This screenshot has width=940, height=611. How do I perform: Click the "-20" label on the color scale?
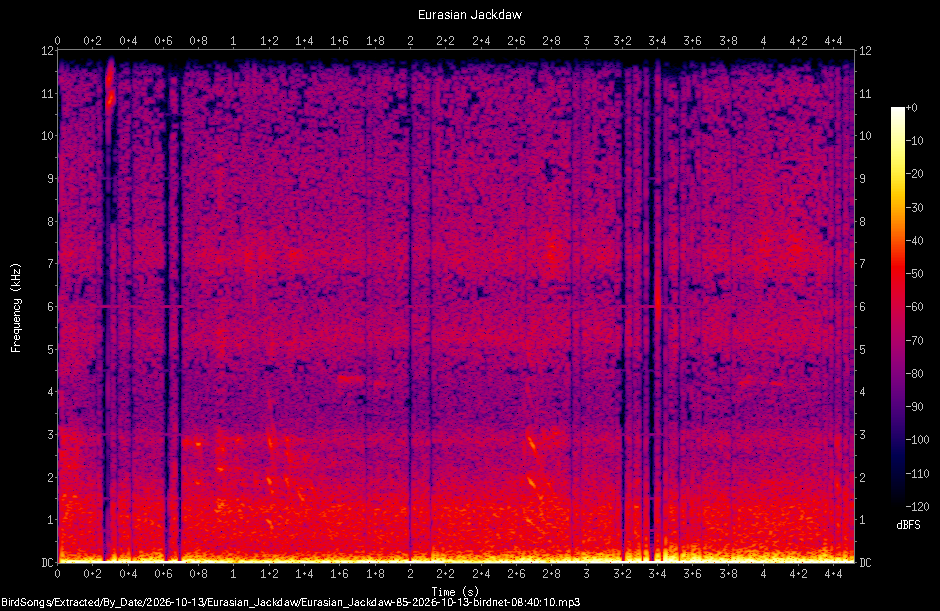click(914, 174)
